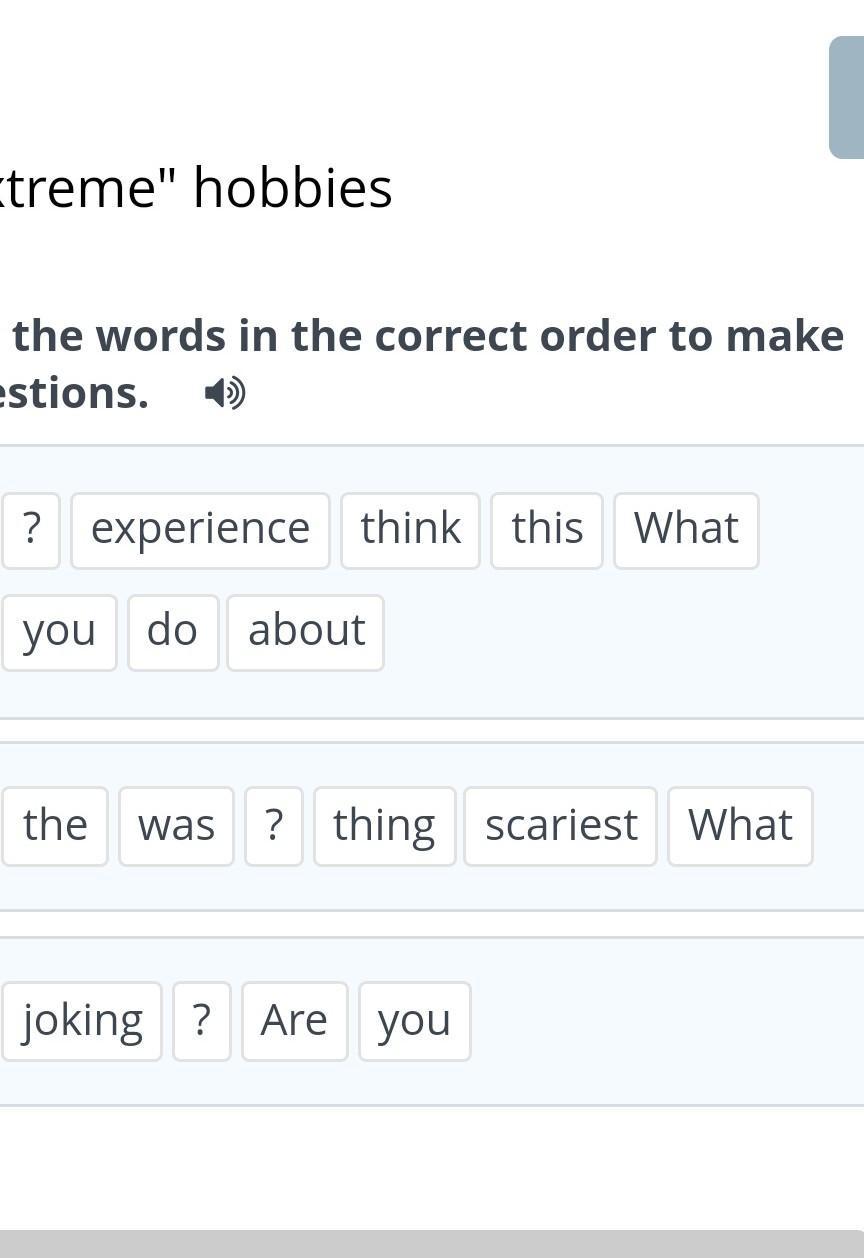This screenshot has height=1258, width=864.
Task: Select the word tile 'experience'
Action: [200, 530]
